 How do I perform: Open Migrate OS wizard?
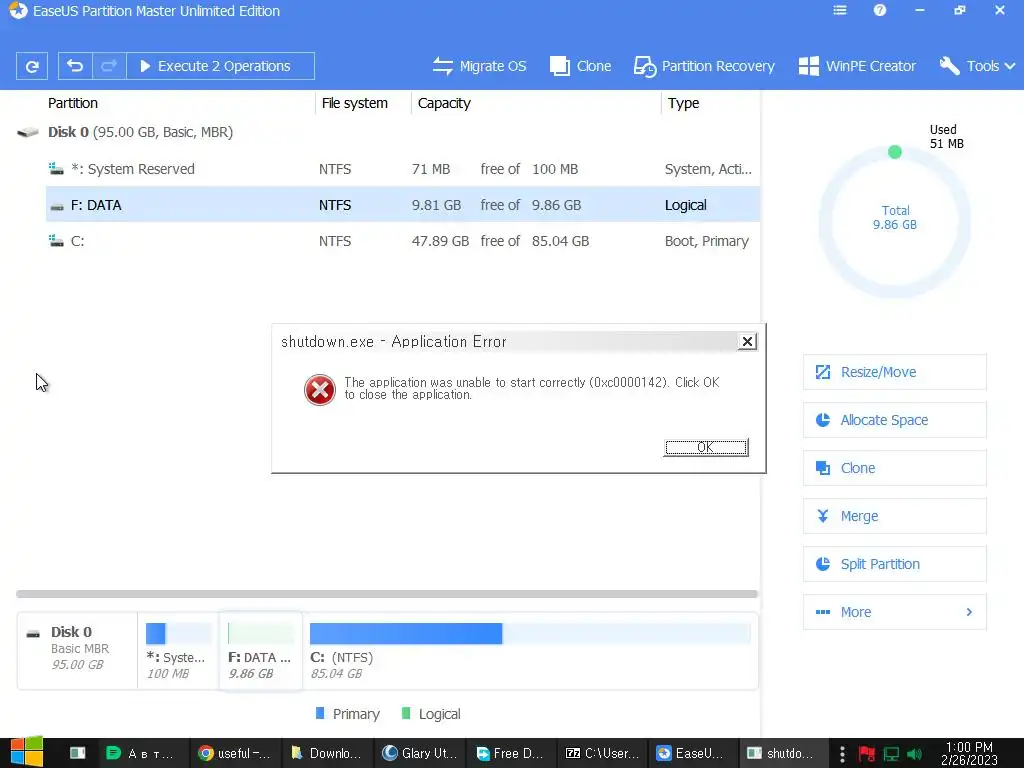(x=479, y=66)
